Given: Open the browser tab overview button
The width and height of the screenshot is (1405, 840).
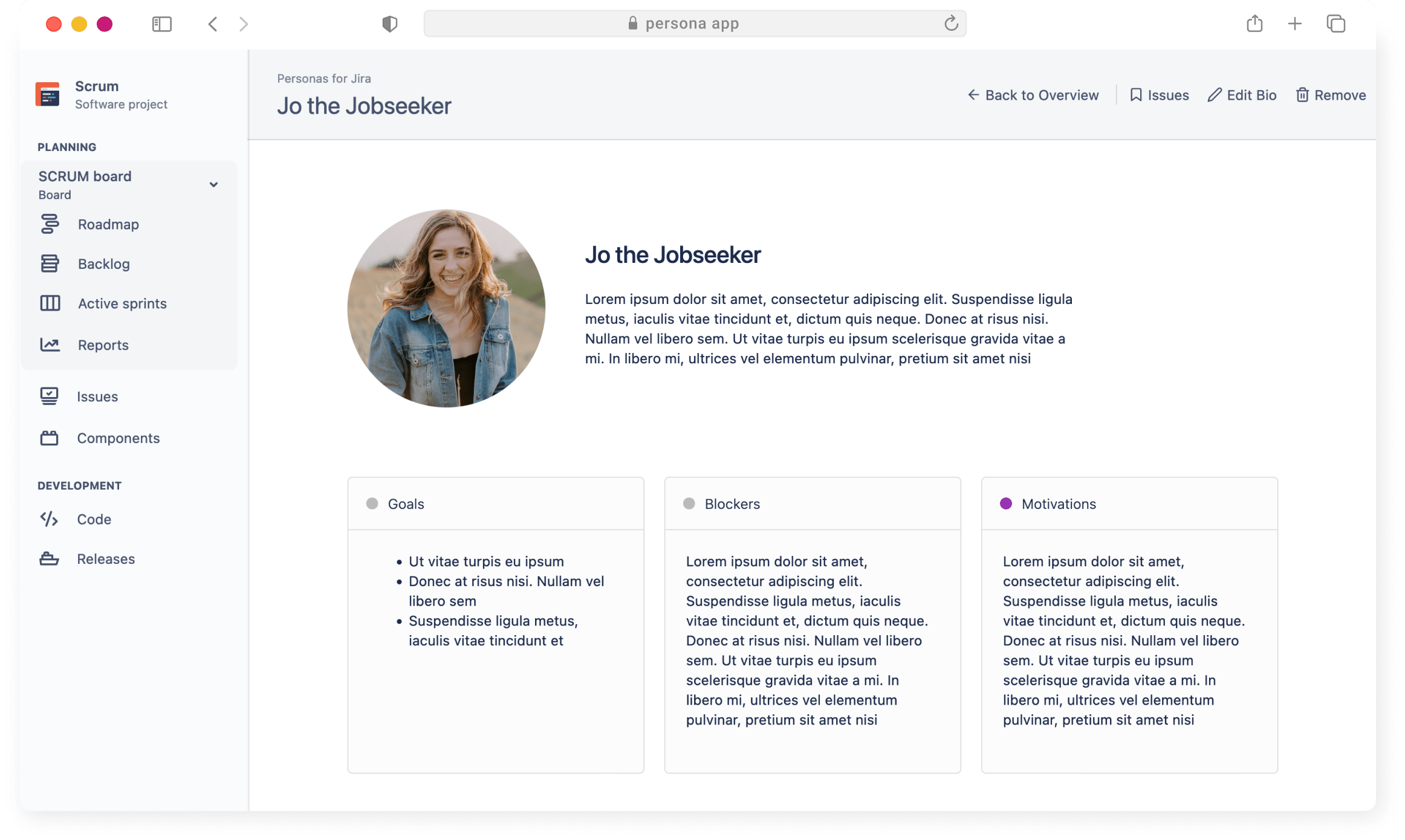Looking at the screenshot, I should 1335,24.
